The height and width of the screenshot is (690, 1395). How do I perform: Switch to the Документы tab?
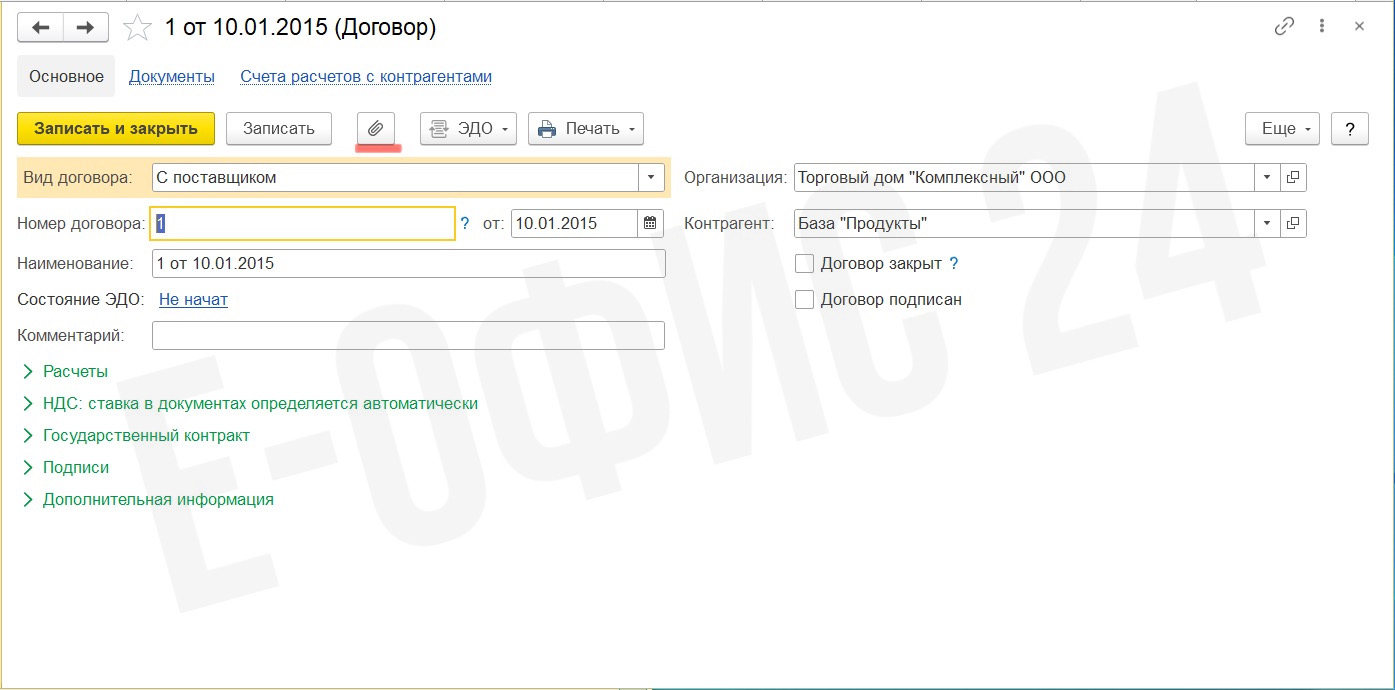[x=172, y=77]
